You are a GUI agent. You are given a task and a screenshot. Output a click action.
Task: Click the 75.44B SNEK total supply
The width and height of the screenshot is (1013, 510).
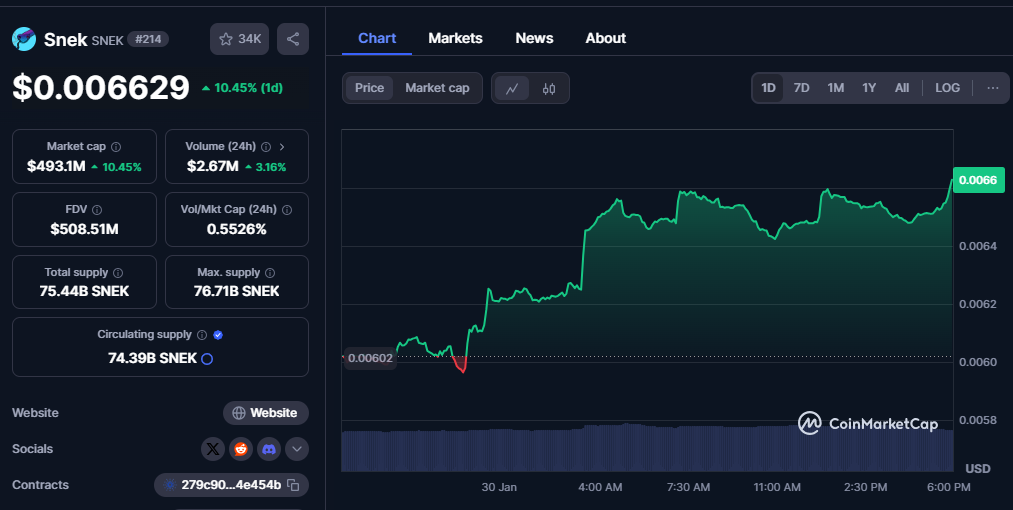click(85, 292)
